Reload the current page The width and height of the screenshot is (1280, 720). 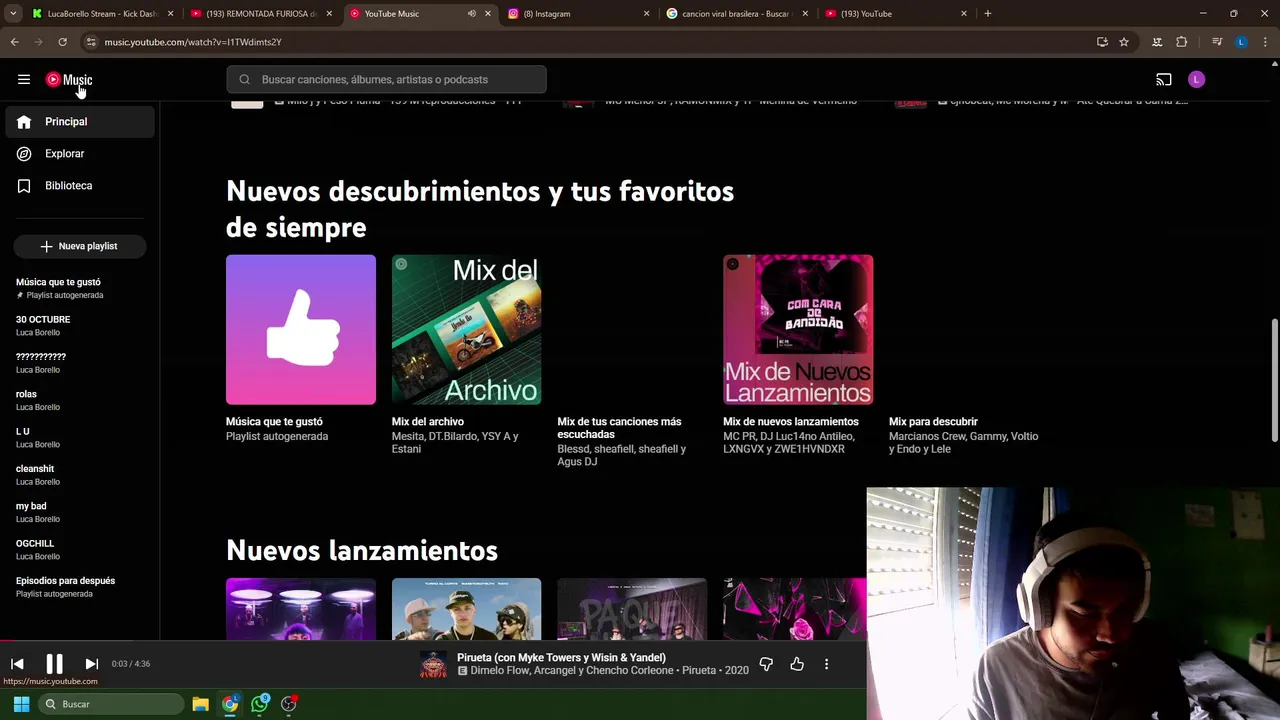click(x=62, y=42)
